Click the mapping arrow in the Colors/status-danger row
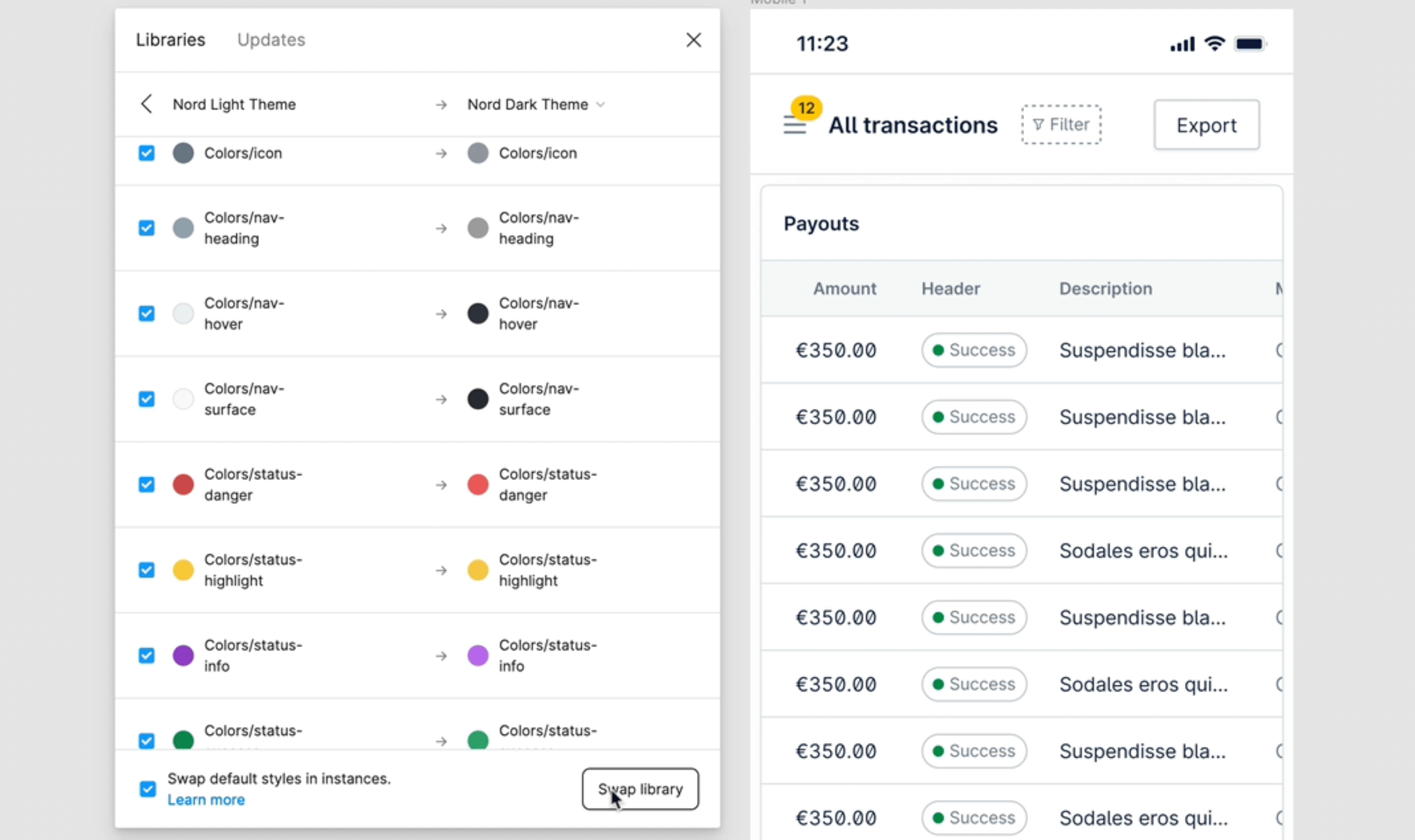The height and width of the screenshot is (840, 1415). point(441,485)
